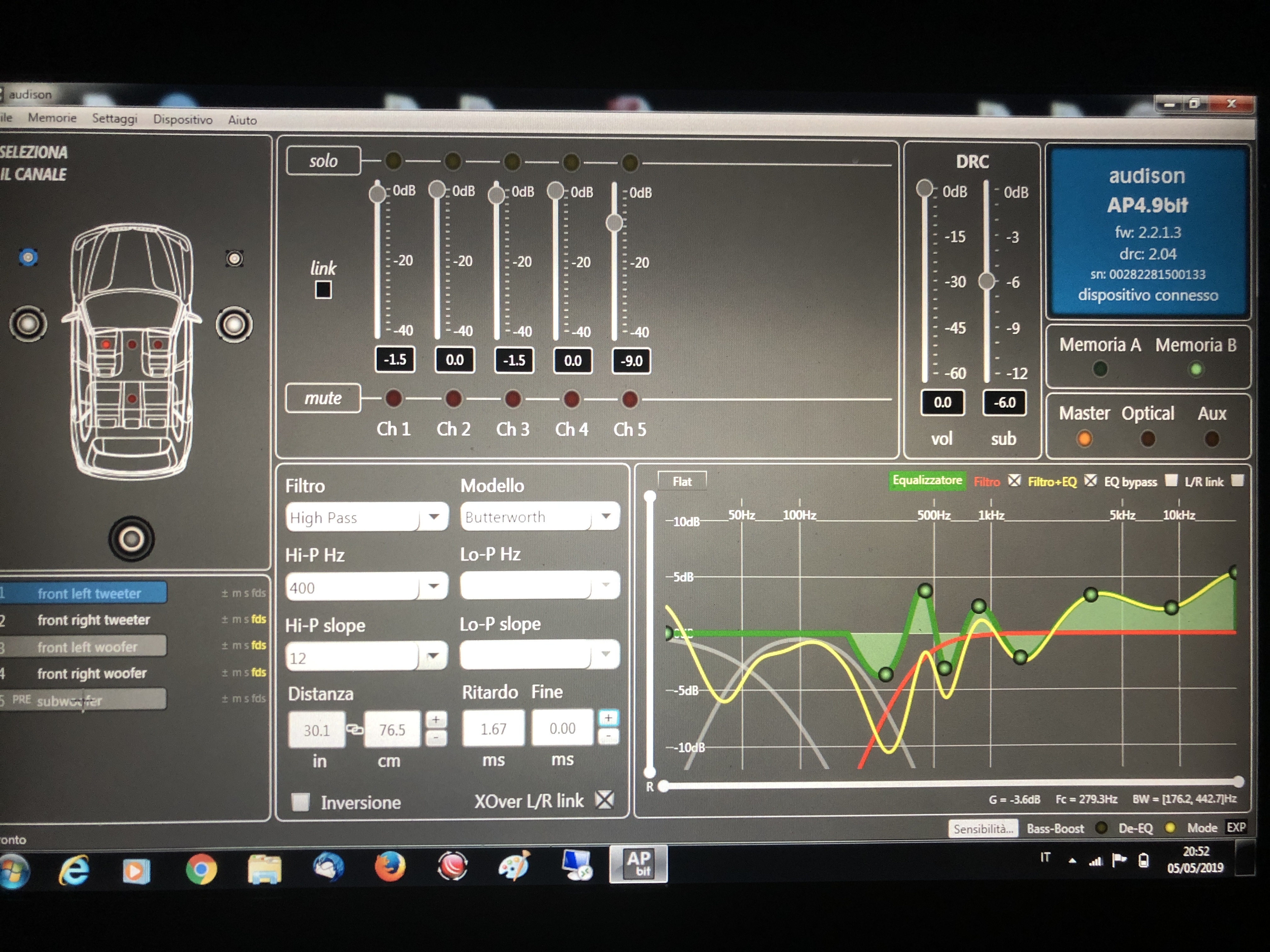Toggle the Inversione checkbox

300,802
